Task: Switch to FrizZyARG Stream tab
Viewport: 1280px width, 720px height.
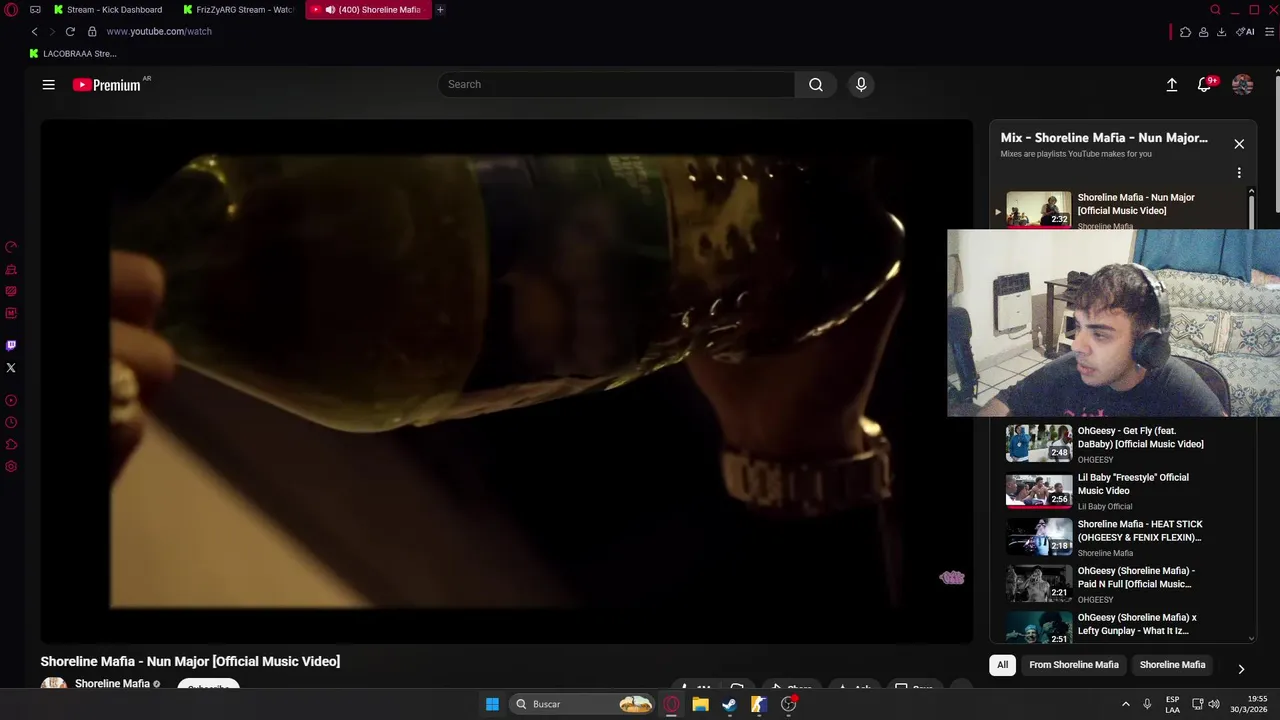Action: tap(238, 10)
